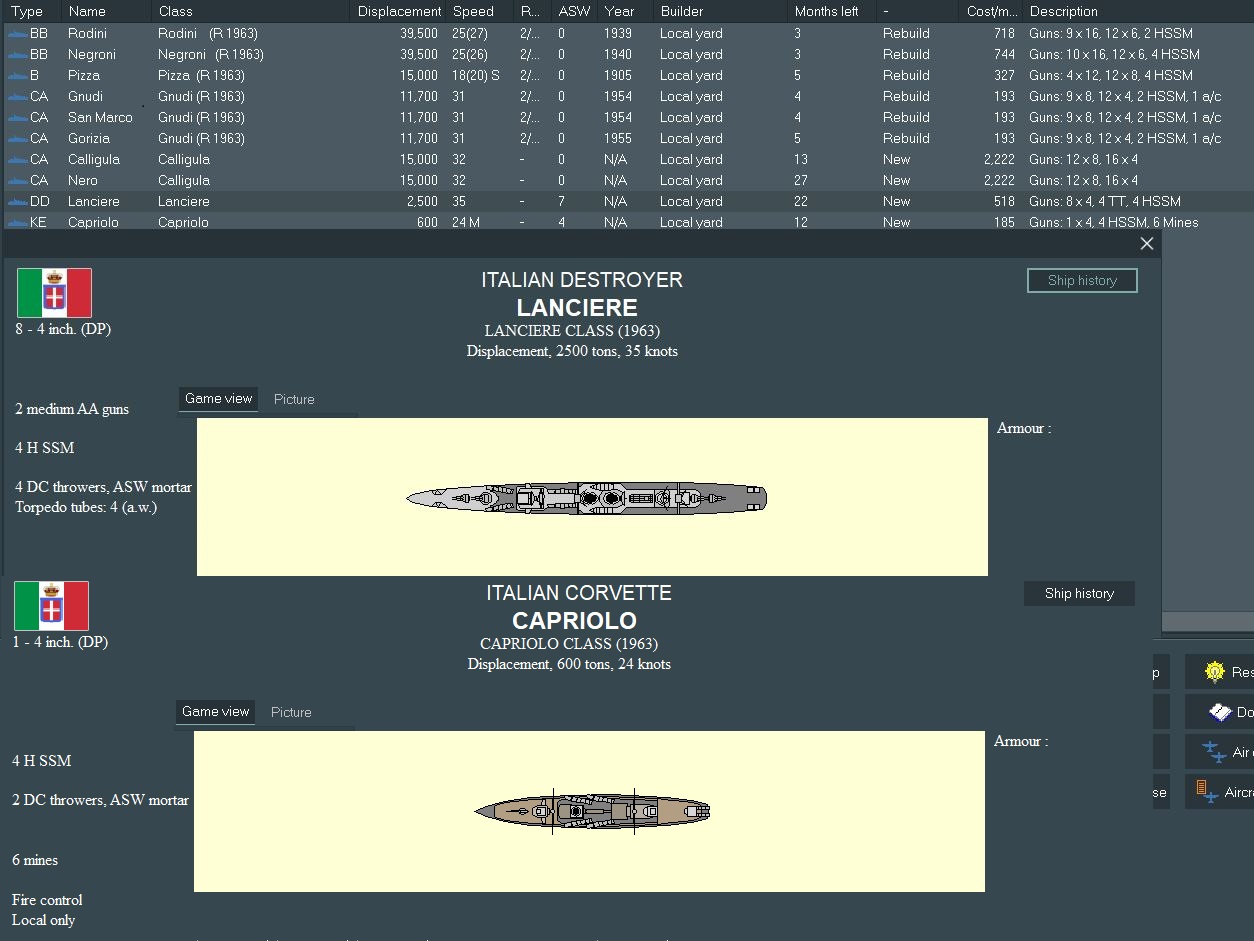The height and width of the screenshot is (941, 1254).
Task: Click the ship icon in the CA Calligula row
Action: click(x=17, y=159)
